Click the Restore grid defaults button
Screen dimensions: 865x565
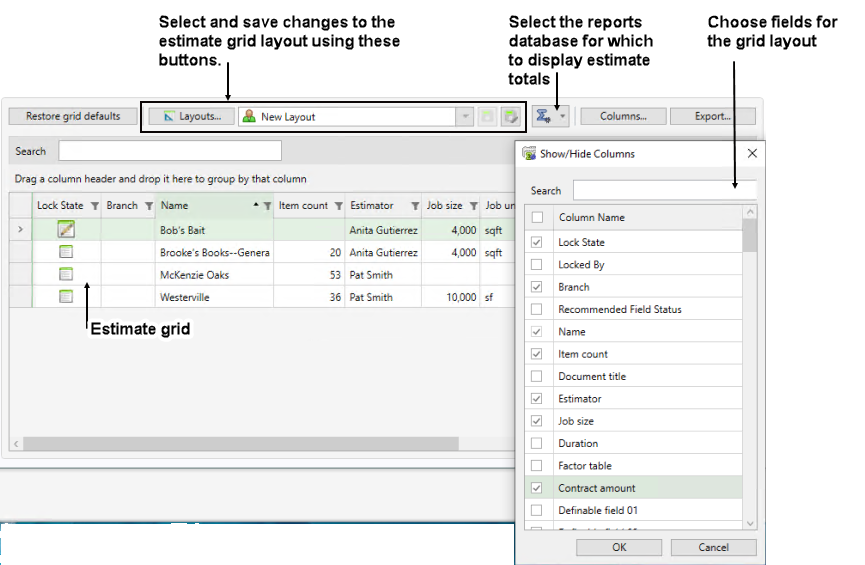(73, 116)
